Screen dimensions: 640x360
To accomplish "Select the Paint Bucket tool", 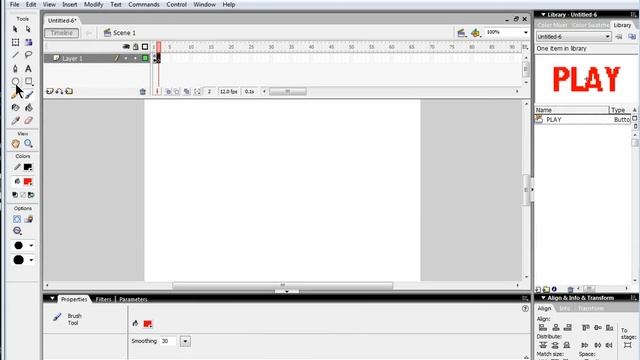I will click(28, 108).
